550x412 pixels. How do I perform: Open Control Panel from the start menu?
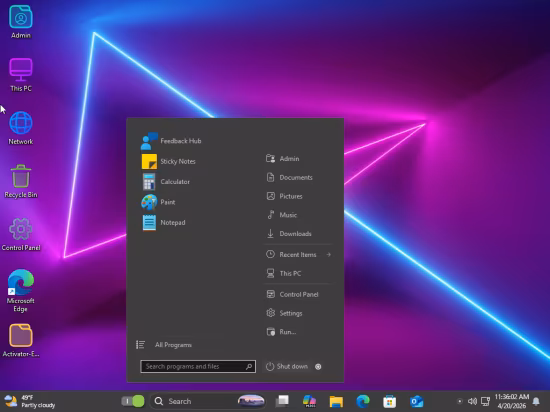point(292,294)
